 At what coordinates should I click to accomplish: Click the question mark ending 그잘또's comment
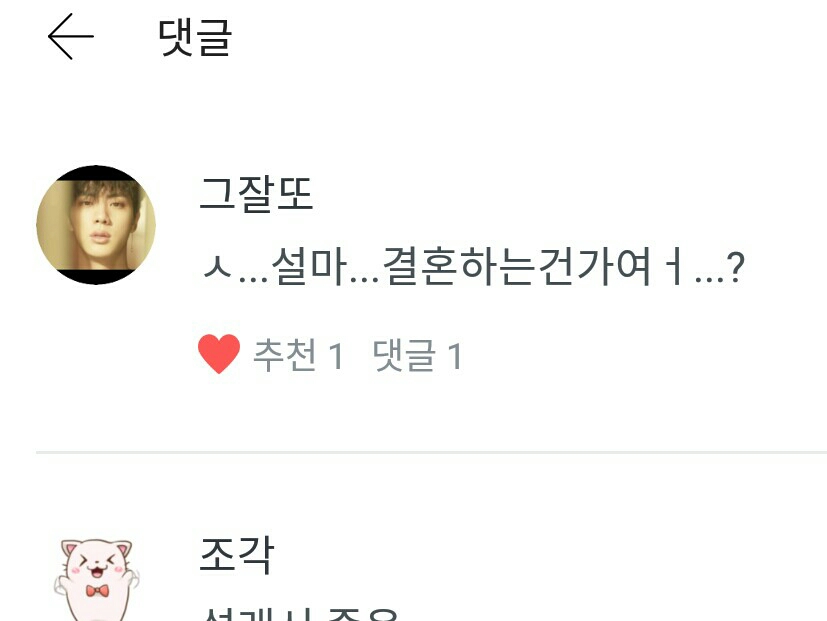click(735, 267)
